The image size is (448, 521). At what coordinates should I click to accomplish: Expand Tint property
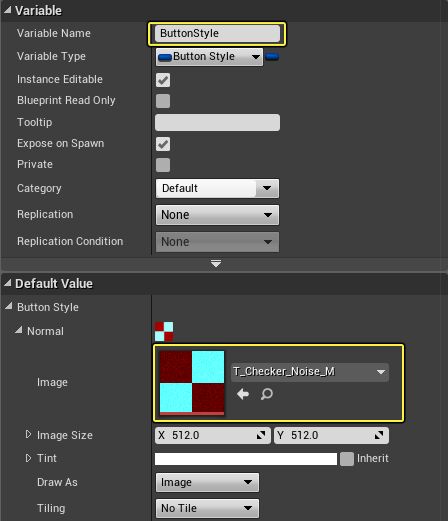29,458
